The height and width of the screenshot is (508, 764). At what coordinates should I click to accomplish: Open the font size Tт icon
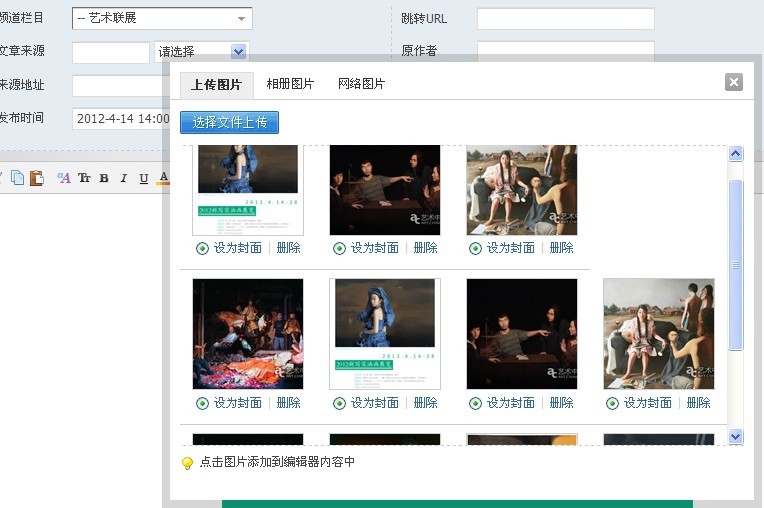pyautogui.click(x=84, y=178)
